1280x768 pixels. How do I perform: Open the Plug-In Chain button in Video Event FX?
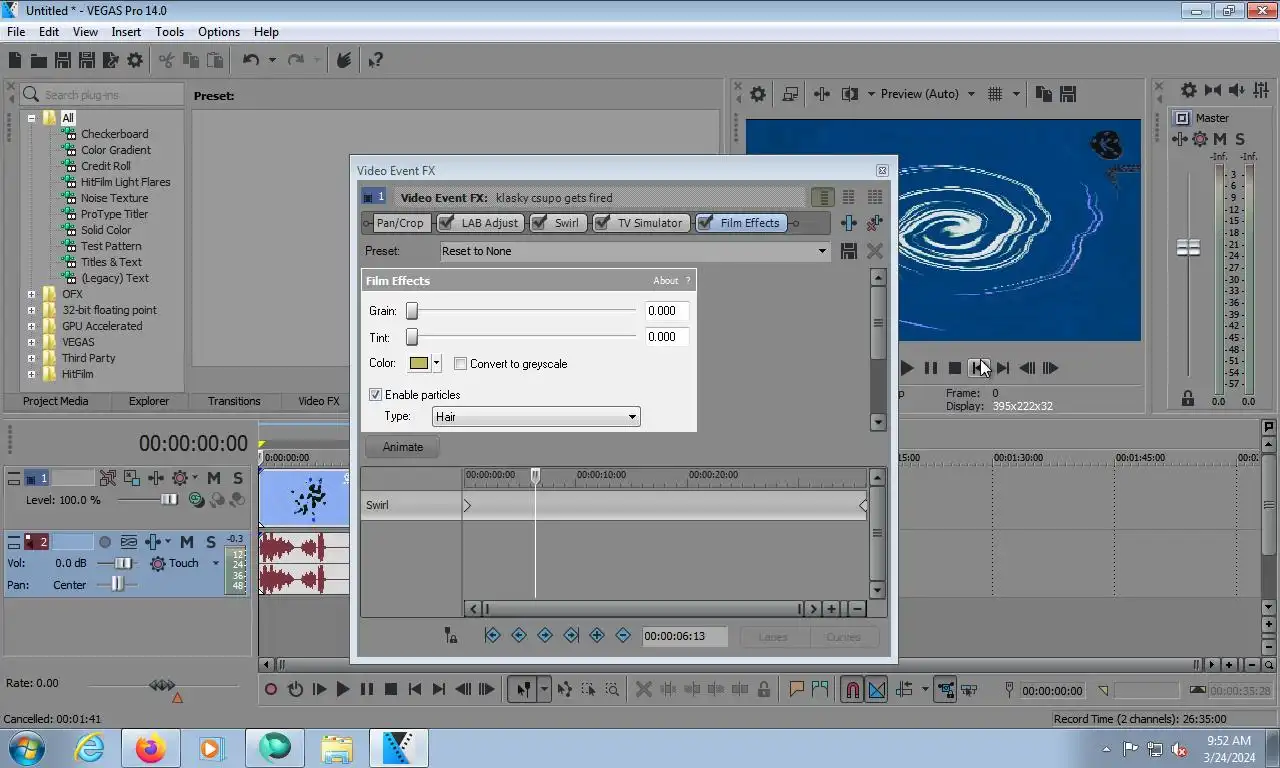pos(849,223)
